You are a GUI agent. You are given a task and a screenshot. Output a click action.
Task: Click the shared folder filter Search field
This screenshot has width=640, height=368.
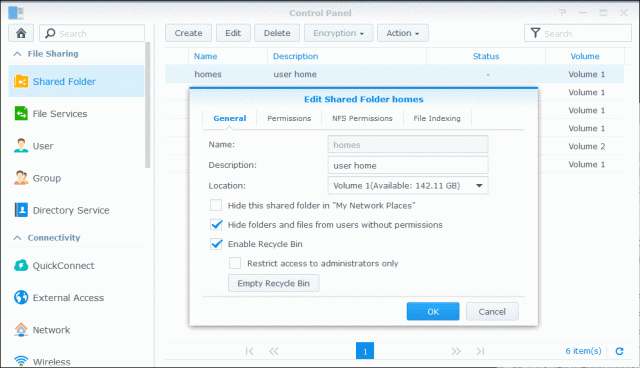point(578,33)
